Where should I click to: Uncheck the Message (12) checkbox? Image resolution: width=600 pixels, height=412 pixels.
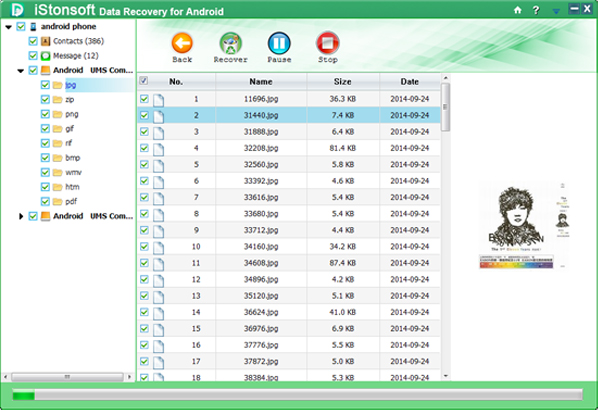33,56
